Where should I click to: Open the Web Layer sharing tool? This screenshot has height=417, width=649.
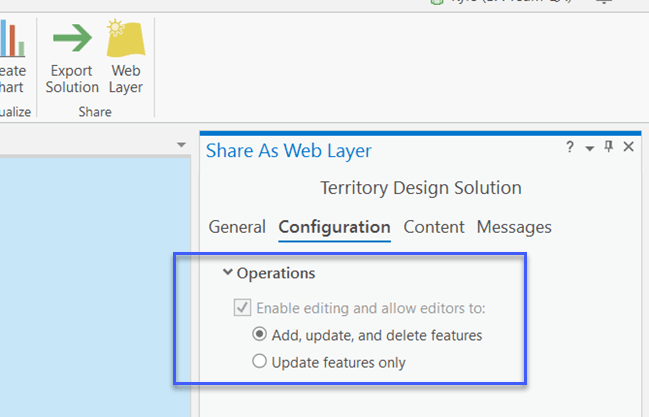pyautogui.click(x=126, y=40)
